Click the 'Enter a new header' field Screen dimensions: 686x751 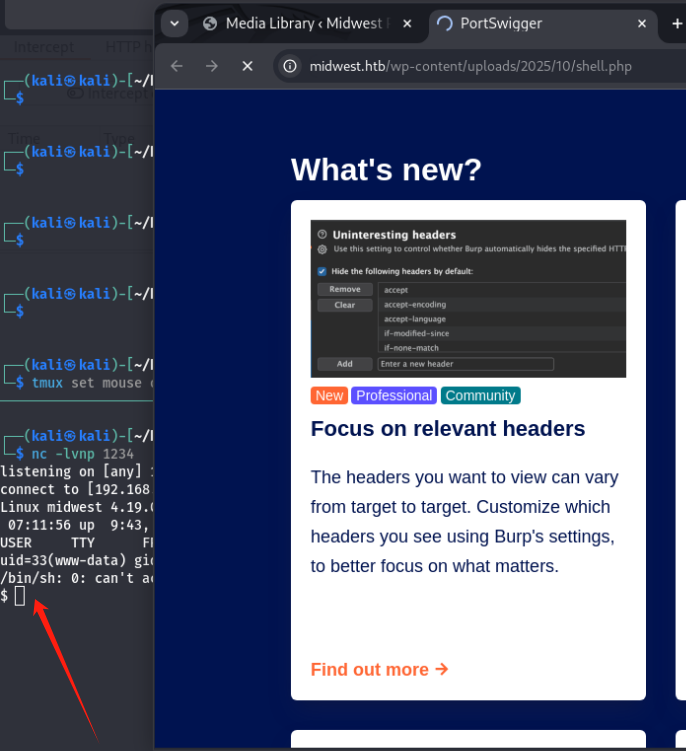(466, 364)
